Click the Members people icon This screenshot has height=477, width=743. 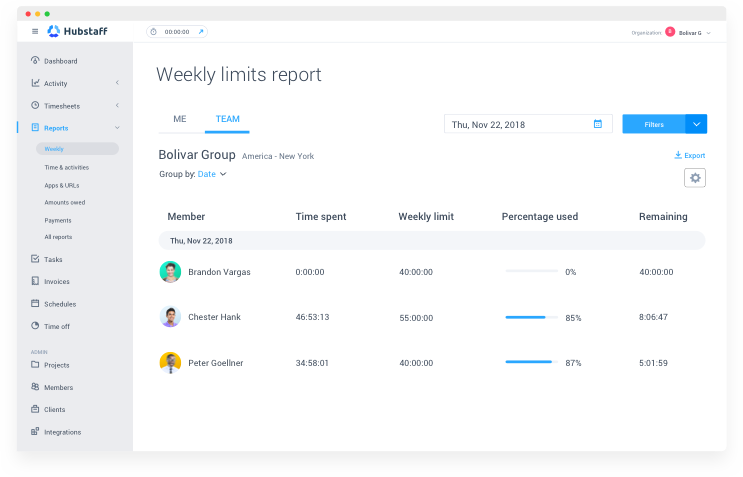point(35,387)
